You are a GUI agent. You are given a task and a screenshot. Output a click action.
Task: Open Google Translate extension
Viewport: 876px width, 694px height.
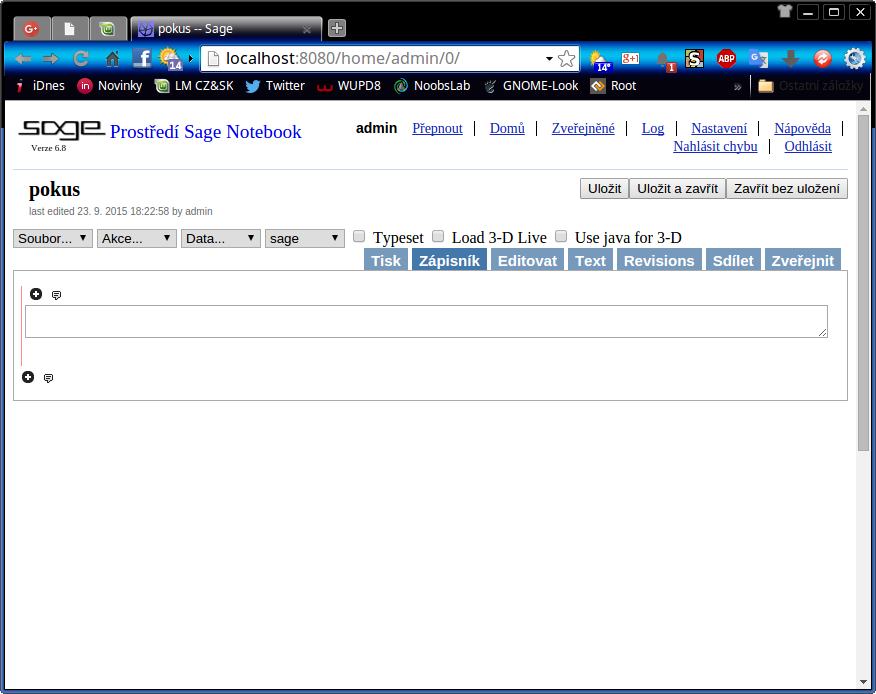[759, 59]
